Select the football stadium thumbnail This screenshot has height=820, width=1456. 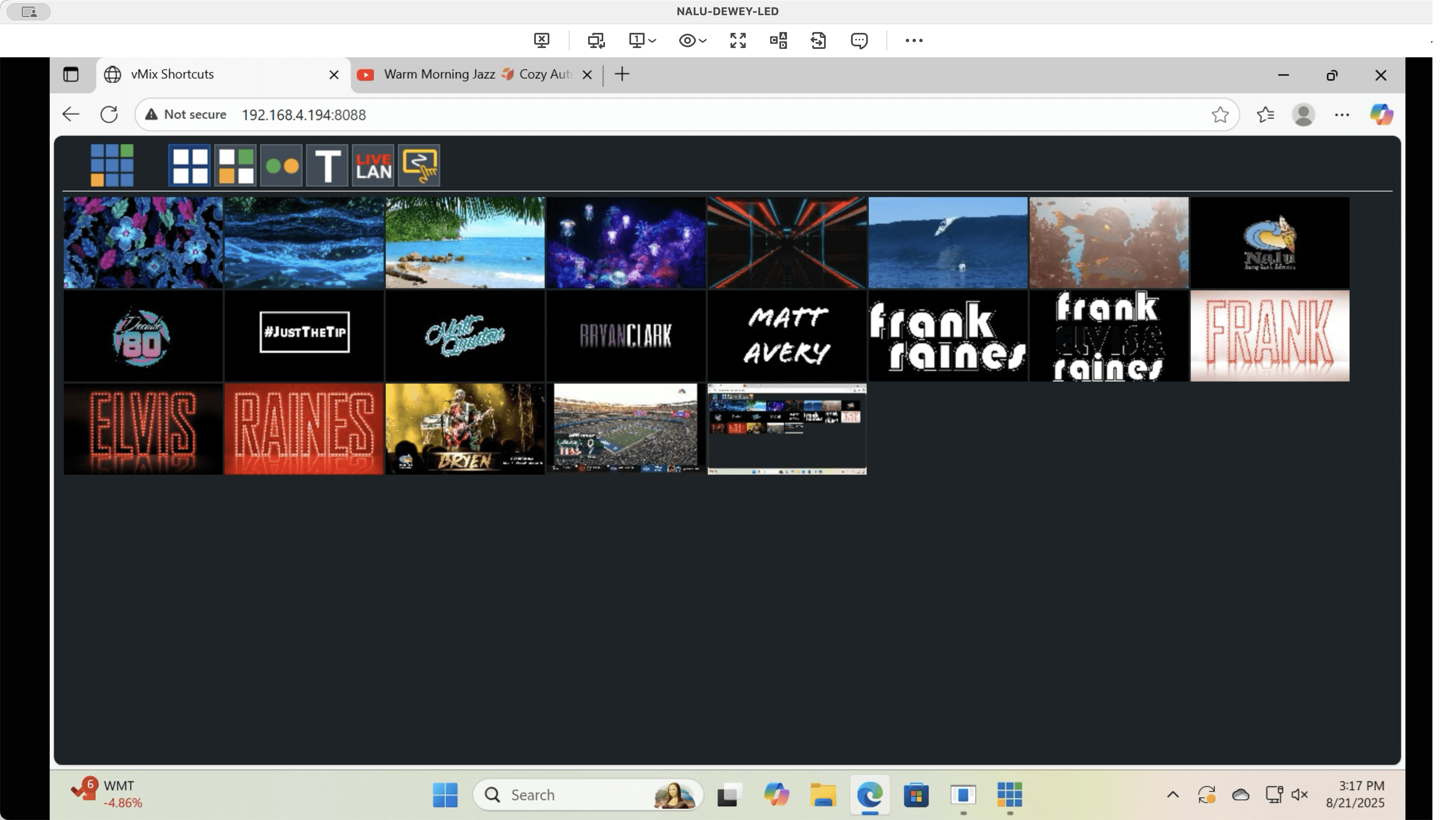tap(626, 429)
